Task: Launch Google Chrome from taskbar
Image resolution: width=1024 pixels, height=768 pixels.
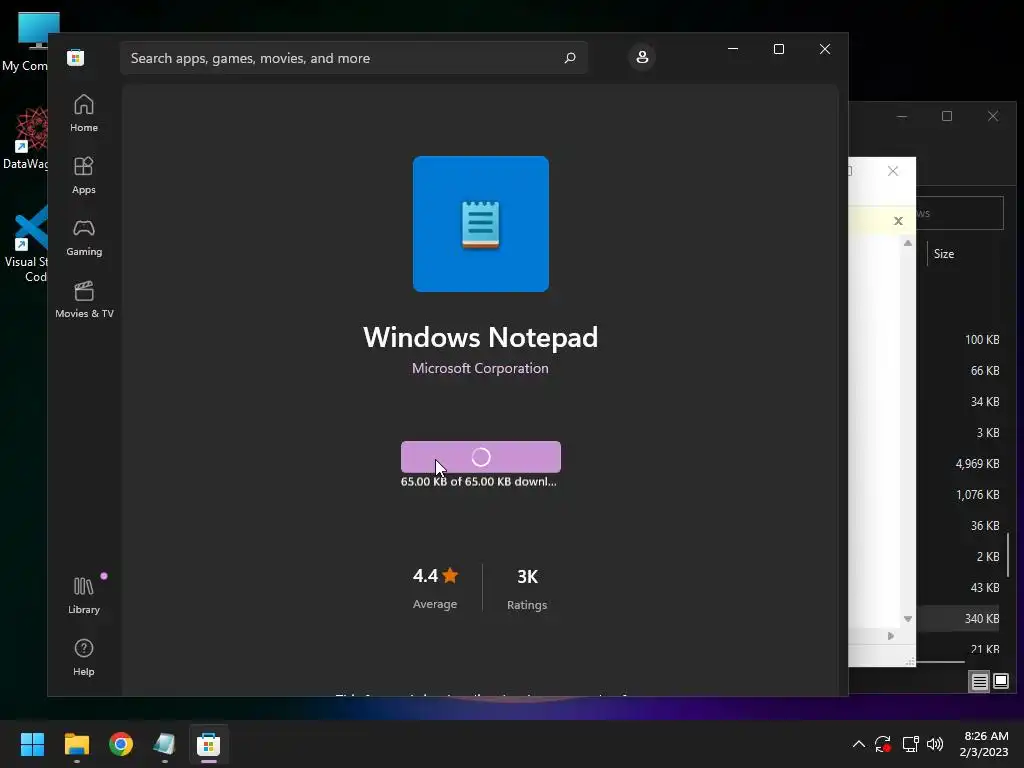Action: pyautogui.click(x=121, y=744)
